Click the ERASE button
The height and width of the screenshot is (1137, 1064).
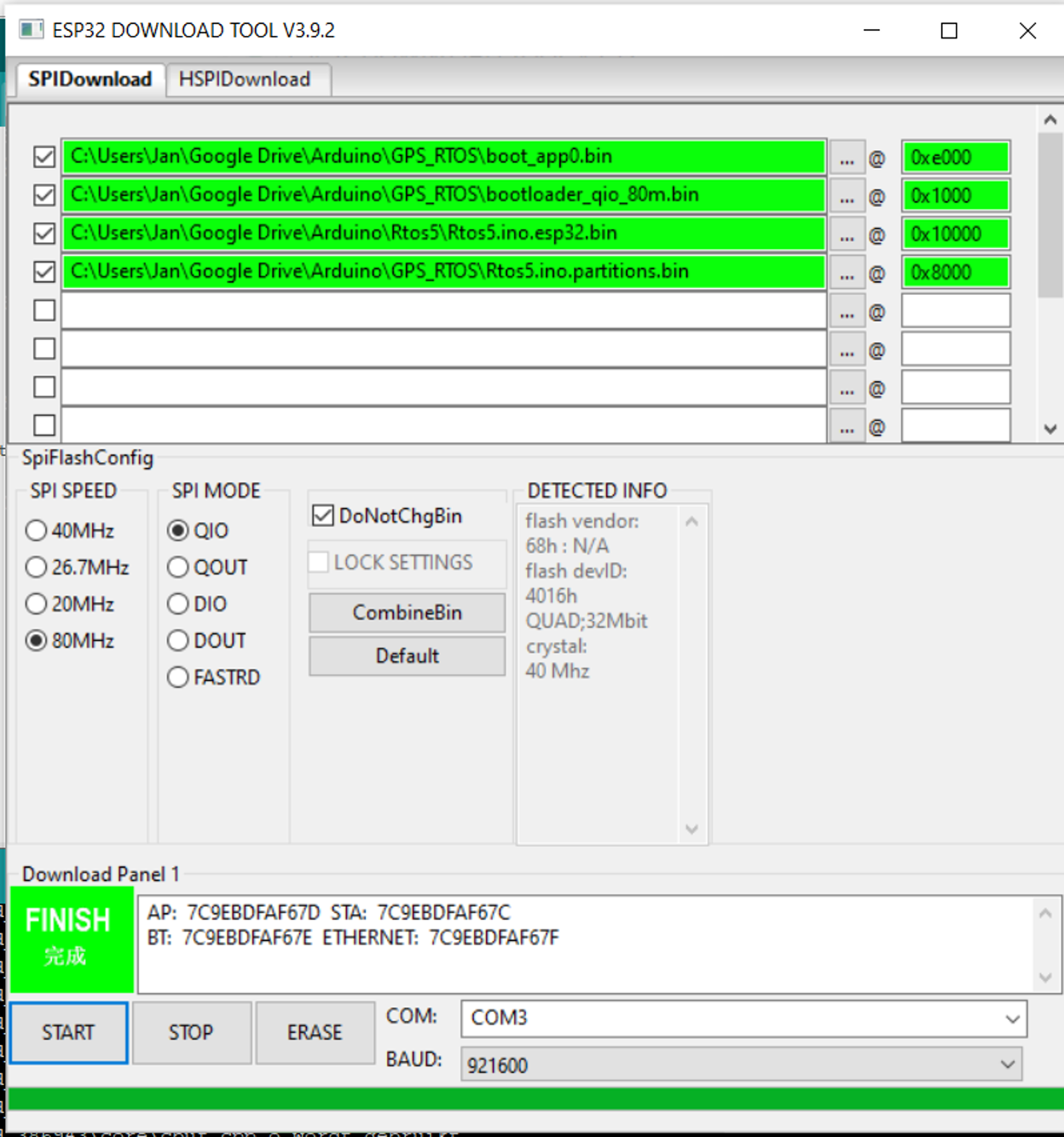tap(314, 1032)
